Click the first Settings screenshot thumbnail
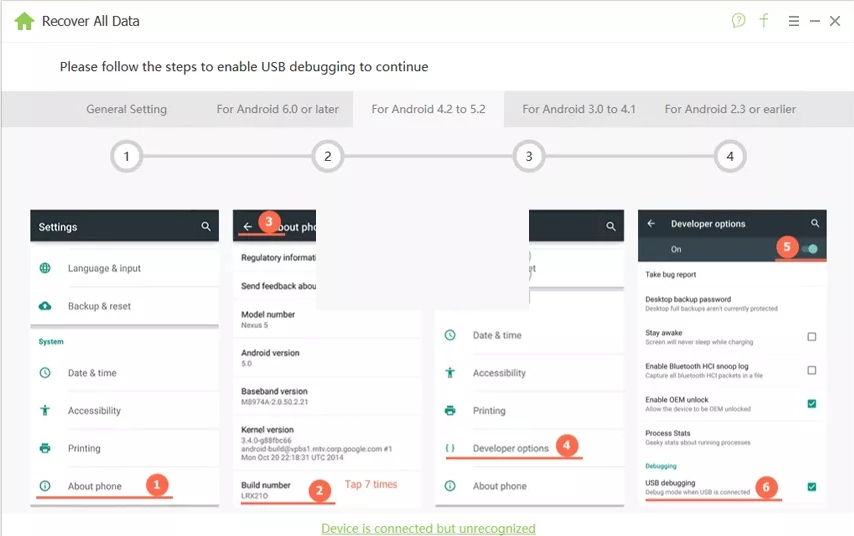The height and width of the screenshot is (536, 854). (125, 358)
